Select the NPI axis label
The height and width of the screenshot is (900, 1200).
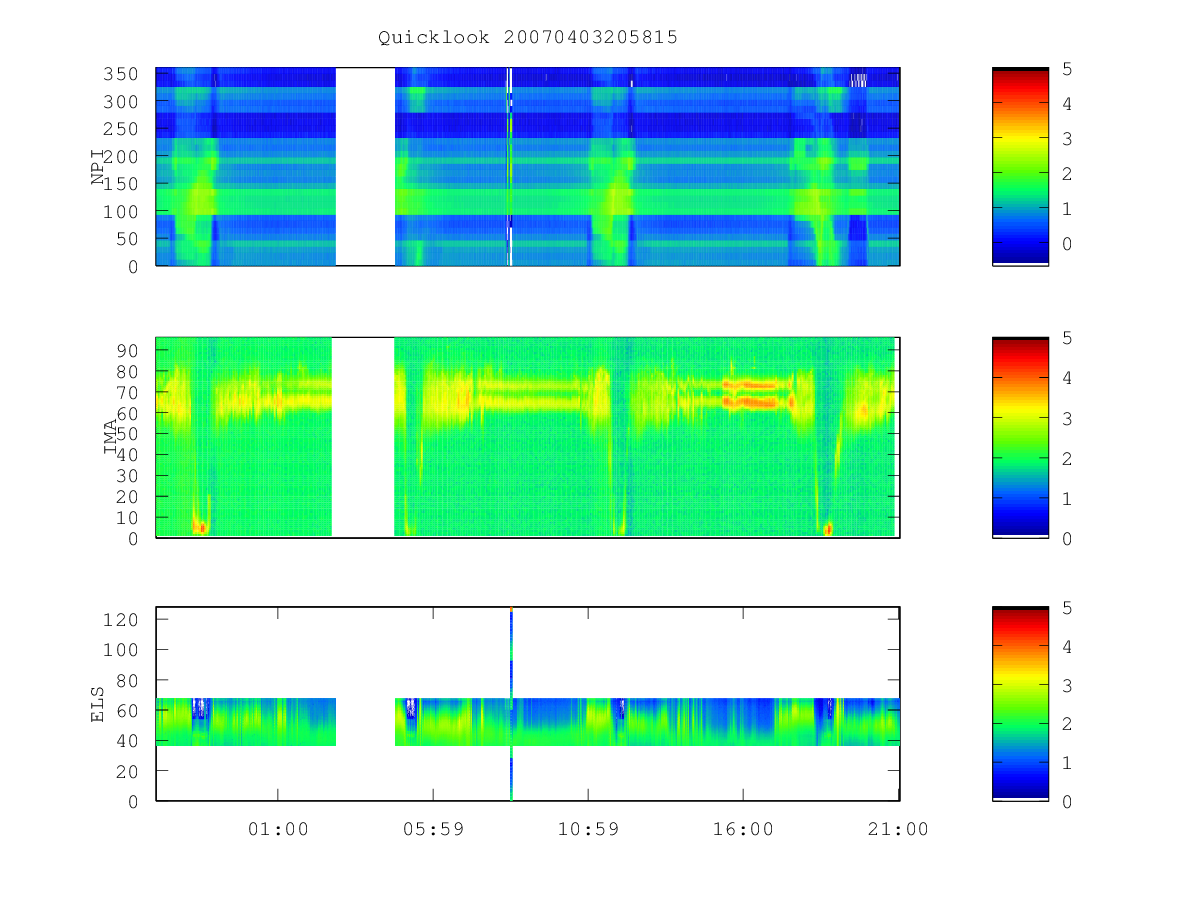point(98,167)
